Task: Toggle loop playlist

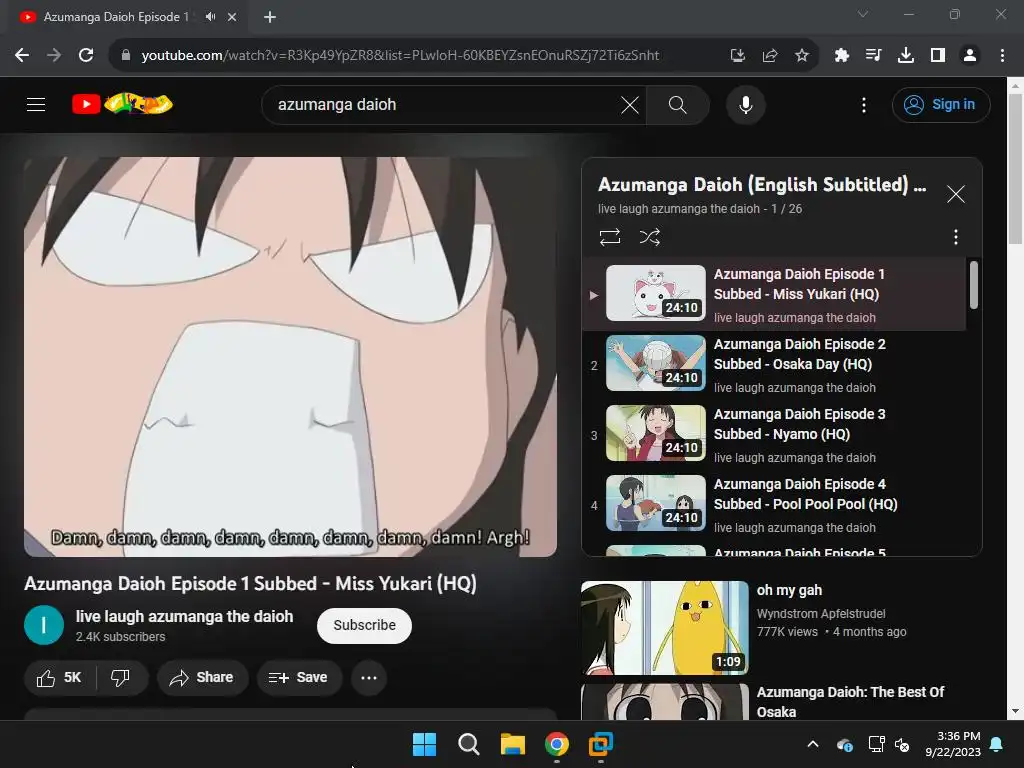Action: 610,236
